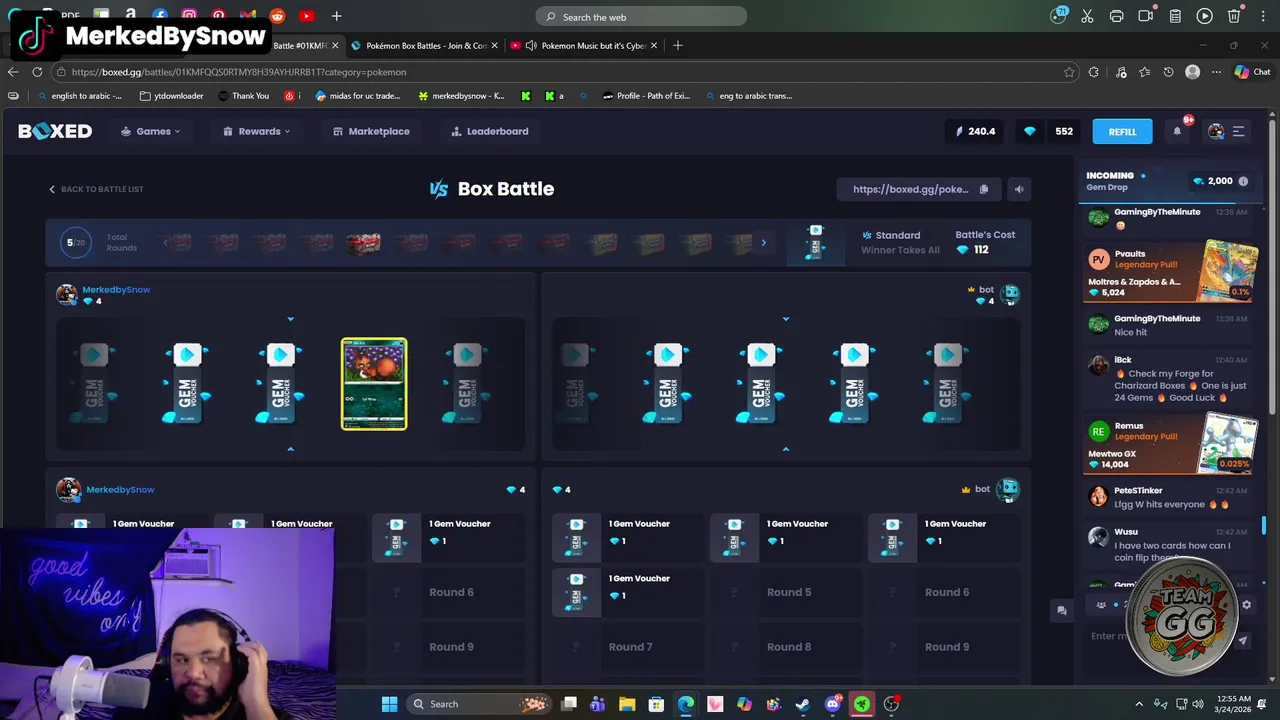Click PeteSTinker username in chat

1138,491
